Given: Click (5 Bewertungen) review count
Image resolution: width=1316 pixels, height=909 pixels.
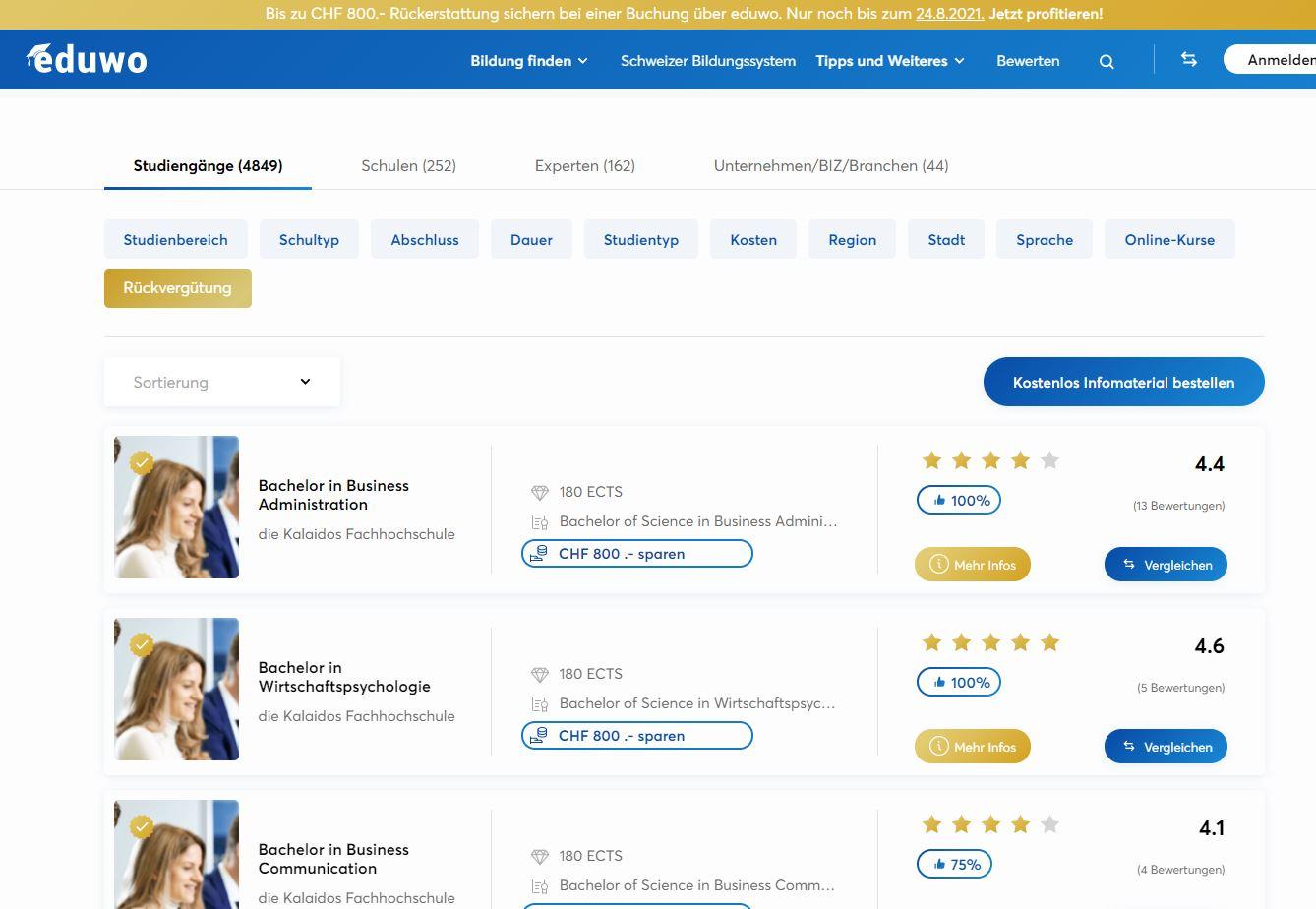Looking at the screenshot, I should [1180, 688].
